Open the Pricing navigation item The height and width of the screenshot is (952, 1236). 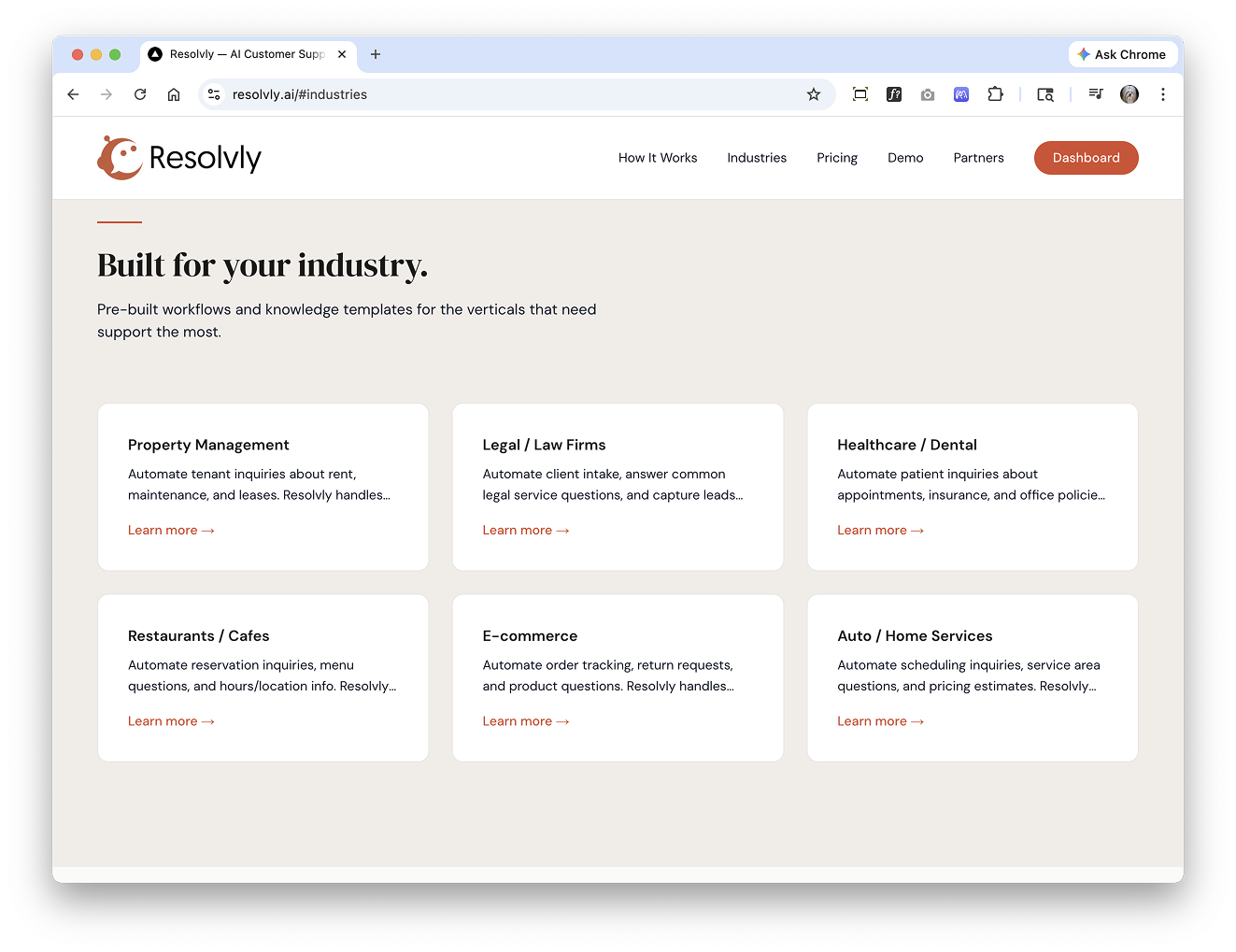pyautogui.click(x=836, y=158)
